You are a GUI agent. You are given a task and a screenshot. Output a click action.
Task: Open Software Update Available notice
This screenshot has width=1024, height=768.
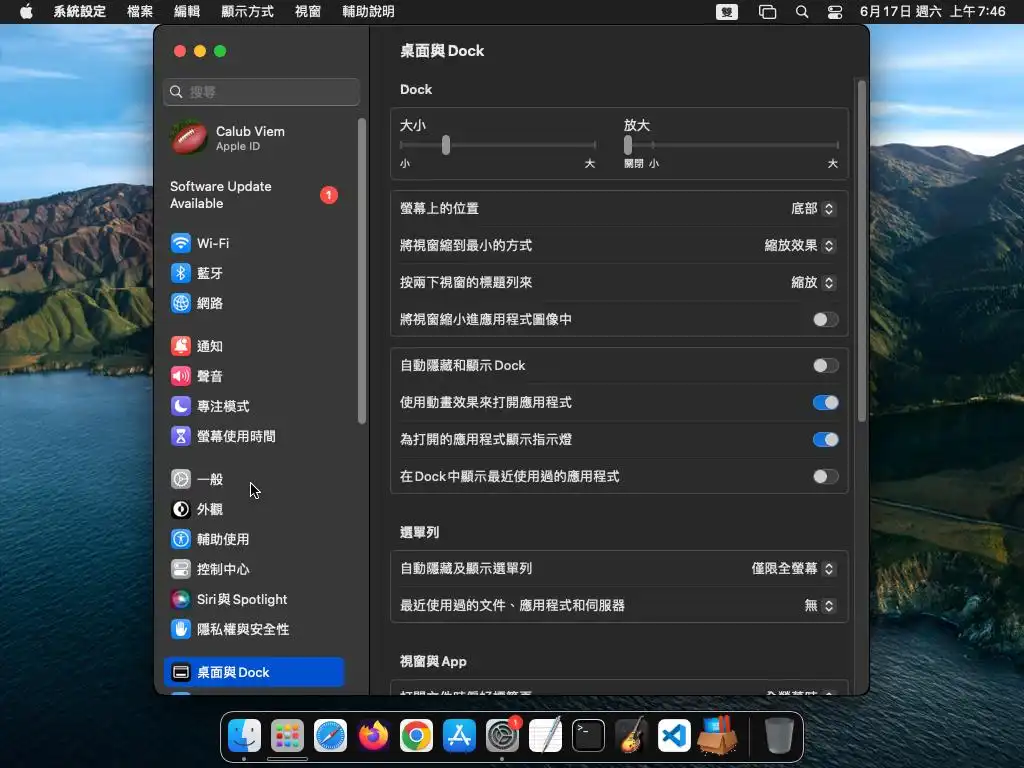pos(255,195)
